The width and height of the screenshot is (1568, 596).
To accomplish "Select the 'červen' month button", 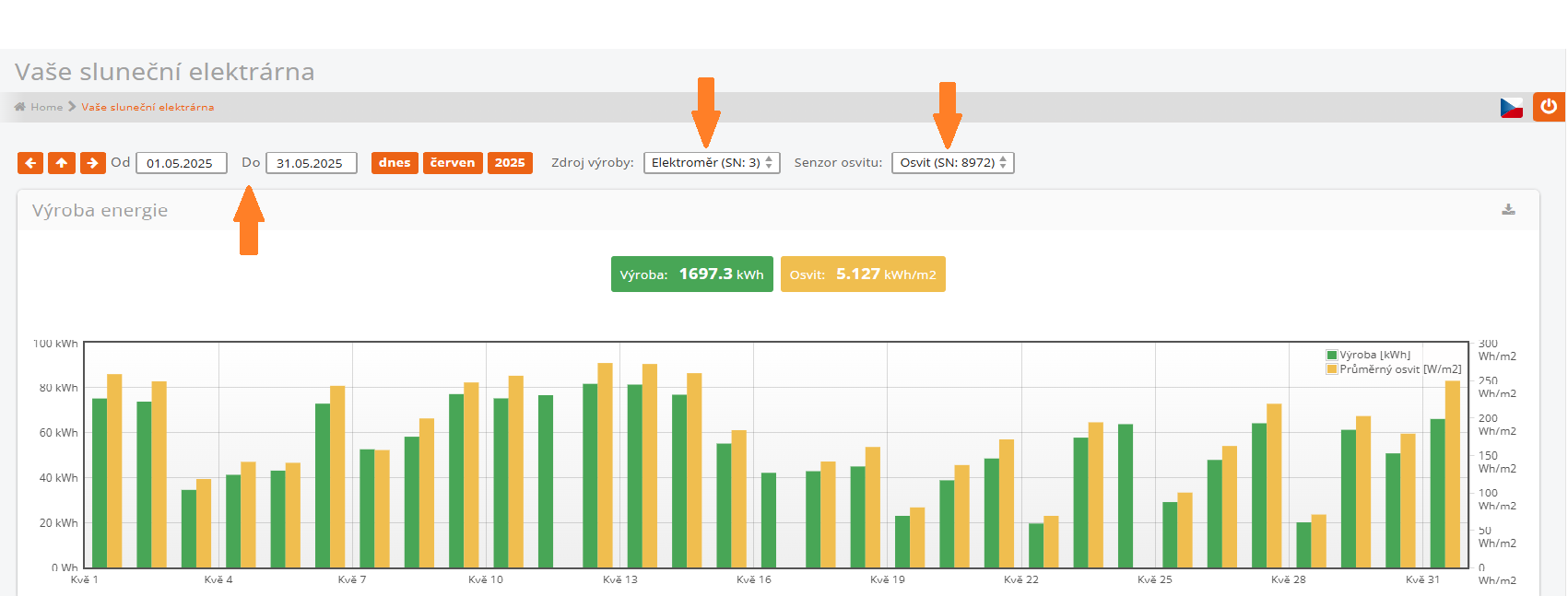I will pyautogui.click(x=453, y=163).
